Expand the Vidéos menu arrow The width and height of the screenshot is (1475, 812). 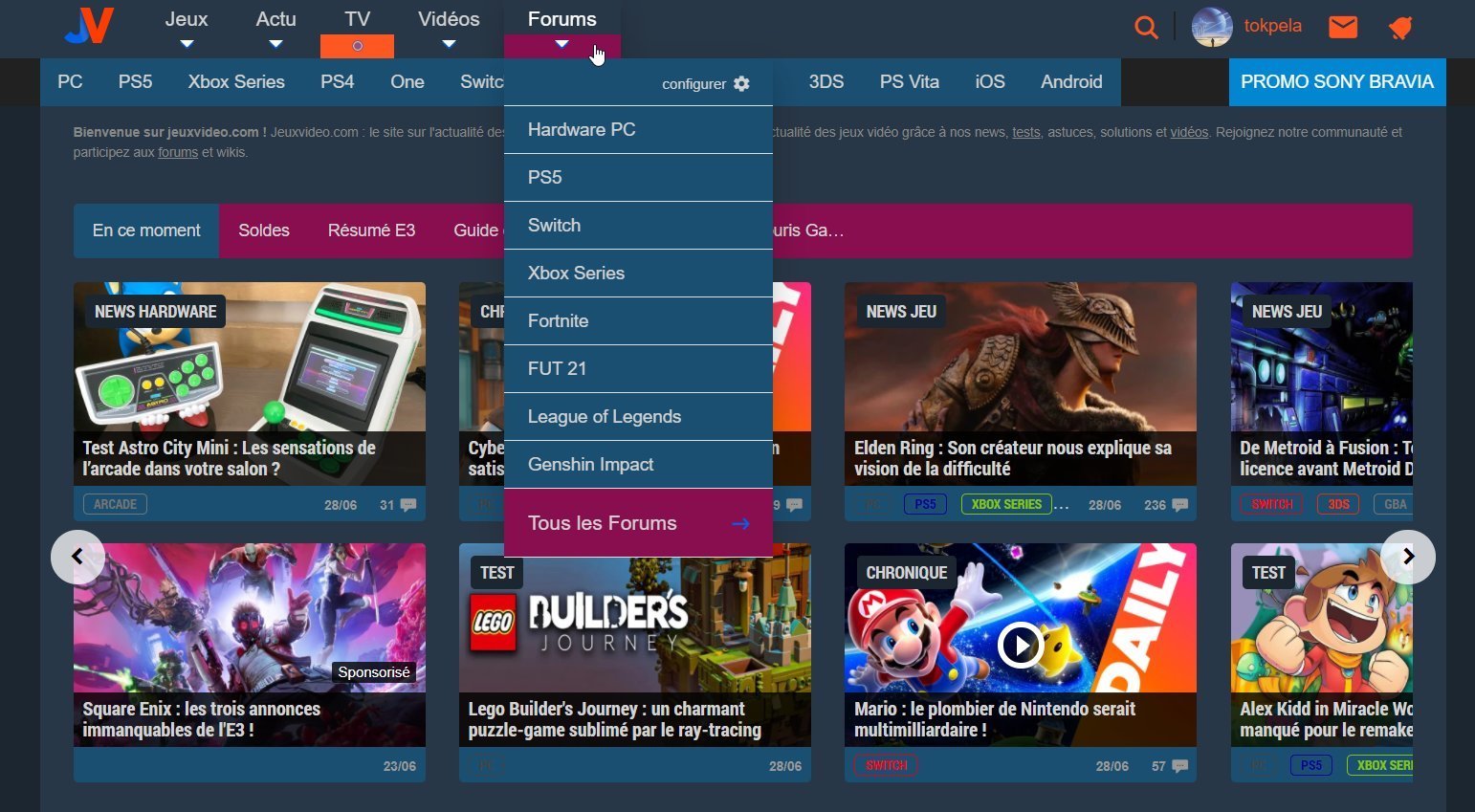[449, 44]
